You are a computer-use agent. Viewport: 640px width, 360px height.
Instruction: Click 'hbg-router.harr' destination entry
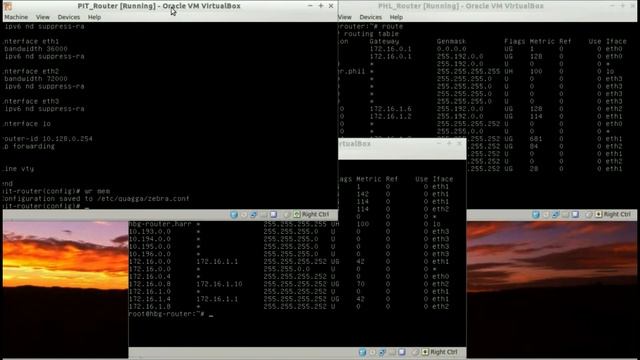click(160, 224)
